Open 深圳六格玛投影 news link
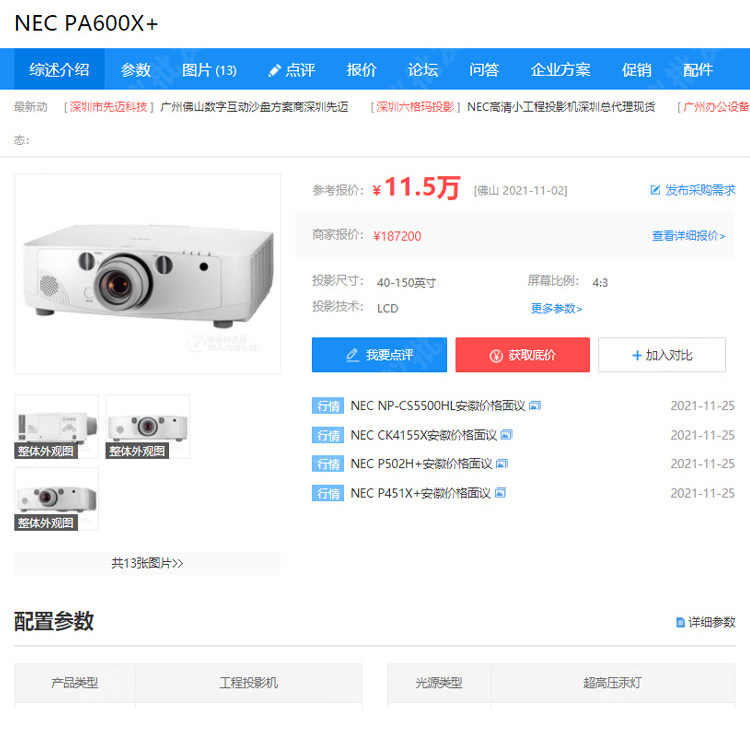Image resolution: width=750 pixels, height=739 pixels. 415,107
